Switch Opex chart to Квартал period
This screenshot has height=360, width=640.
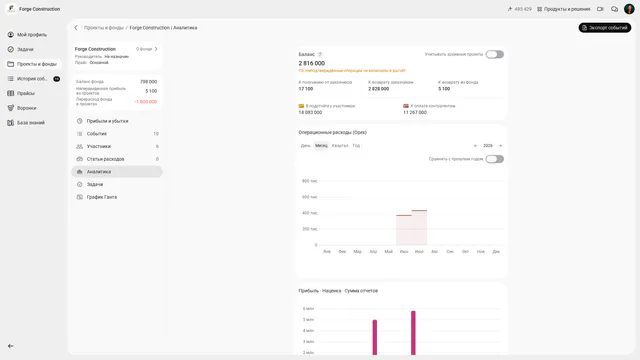pos(340,146)
